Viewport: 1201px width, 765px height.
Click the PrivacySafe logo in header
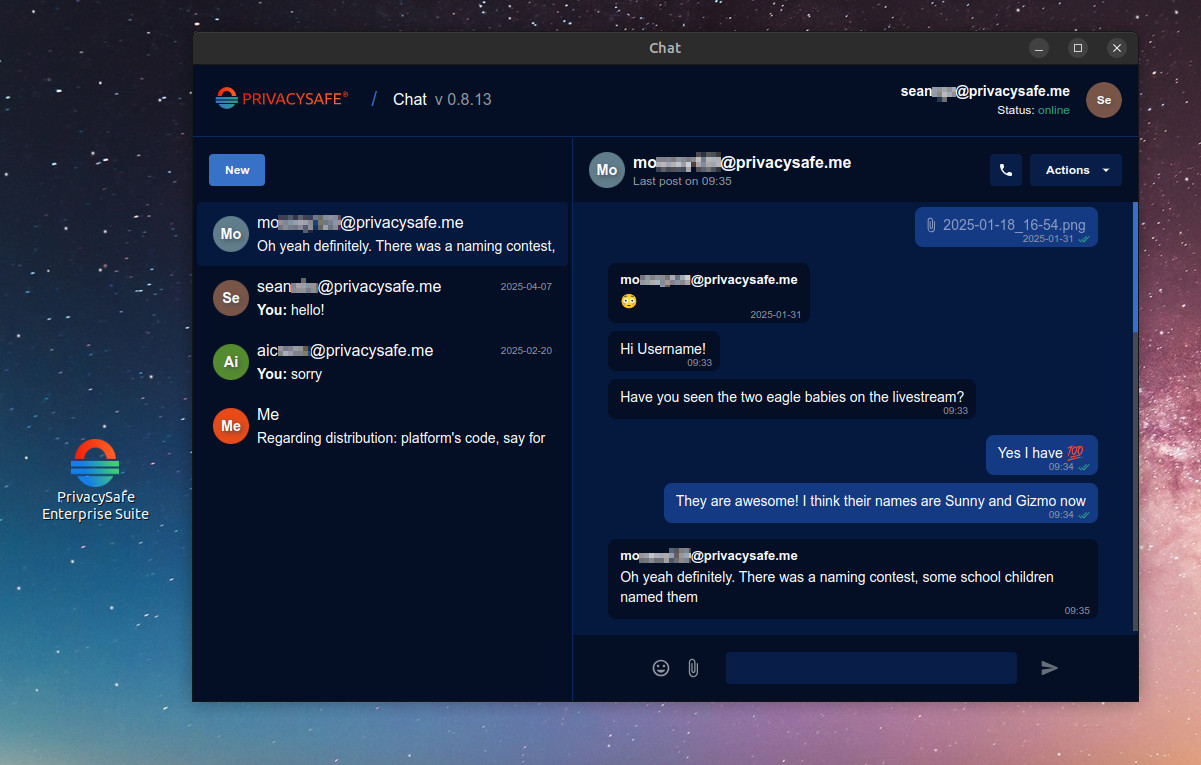282,98
